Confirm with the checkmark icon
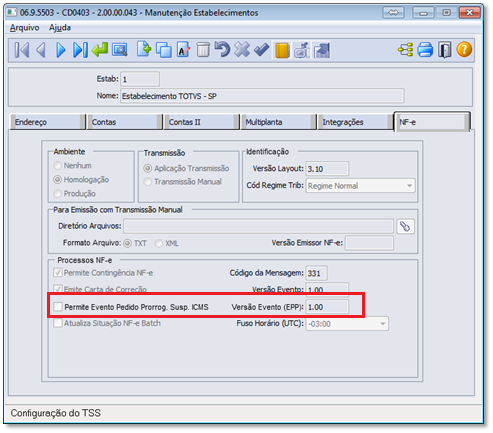 tap(262, 50)
